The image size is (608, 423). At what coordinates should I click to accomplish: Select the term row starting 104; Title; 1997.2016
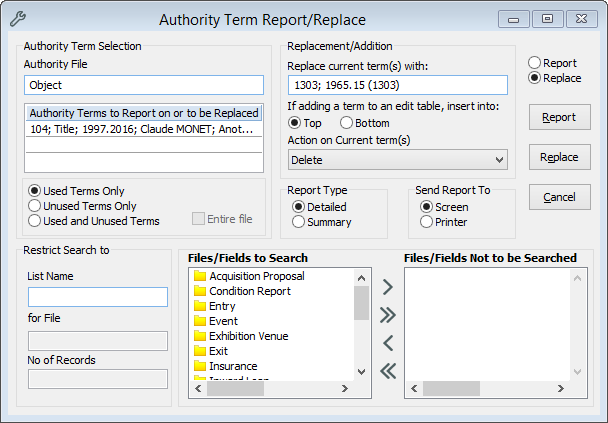(144, 129)
